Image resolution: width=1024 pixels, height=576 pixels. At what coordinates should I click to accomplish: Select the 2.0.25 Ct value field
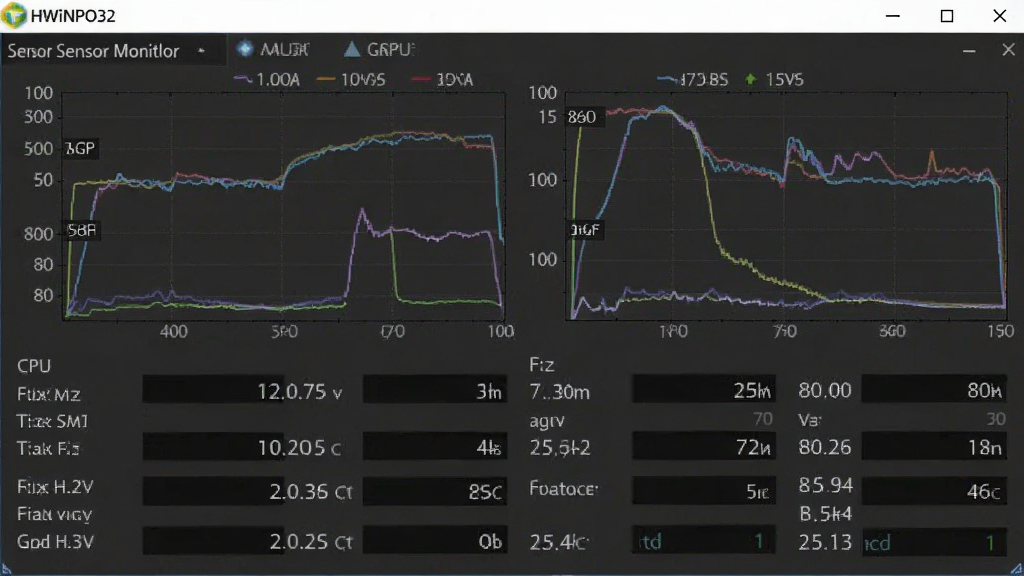pos(213,541)
